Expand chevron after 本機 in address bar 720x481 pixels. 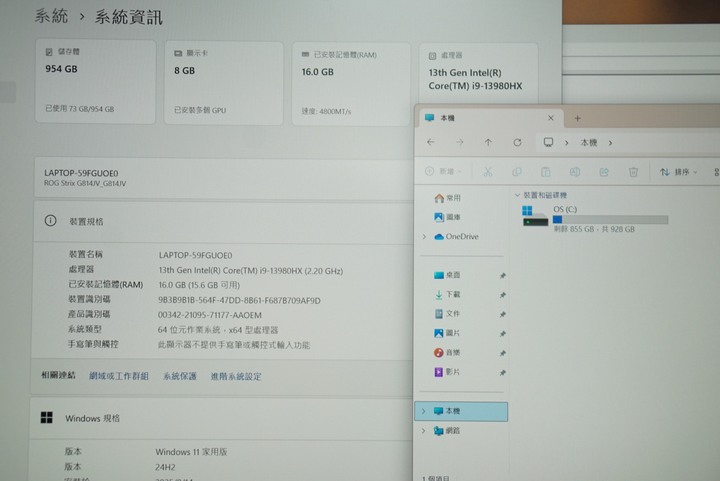point(610,143)
